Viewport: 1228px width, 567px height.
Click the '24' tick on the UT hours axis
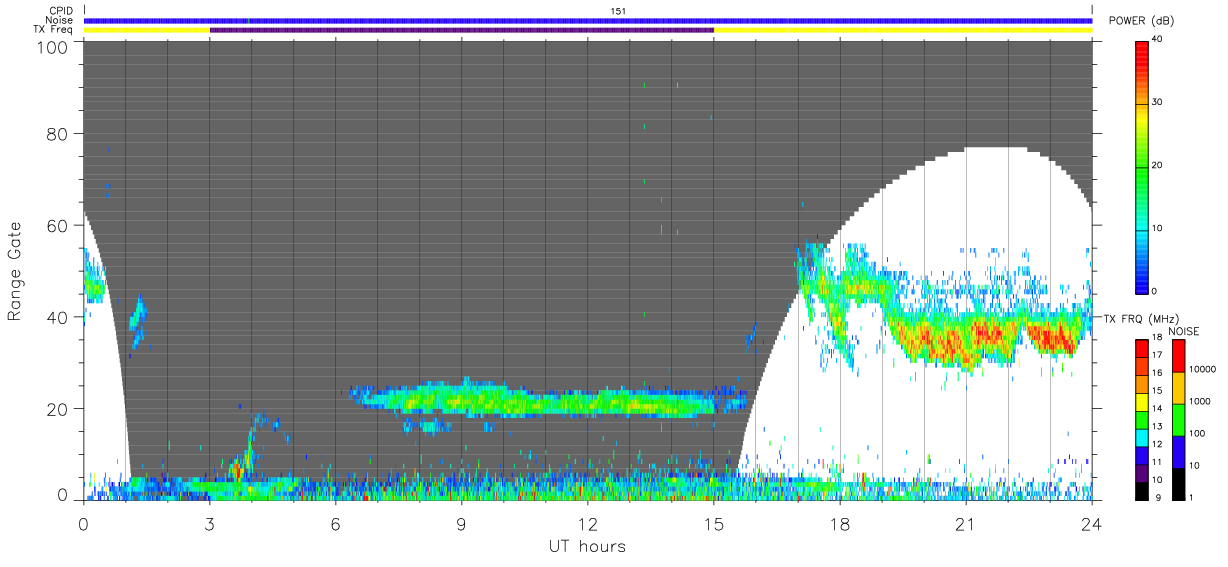1092,522
